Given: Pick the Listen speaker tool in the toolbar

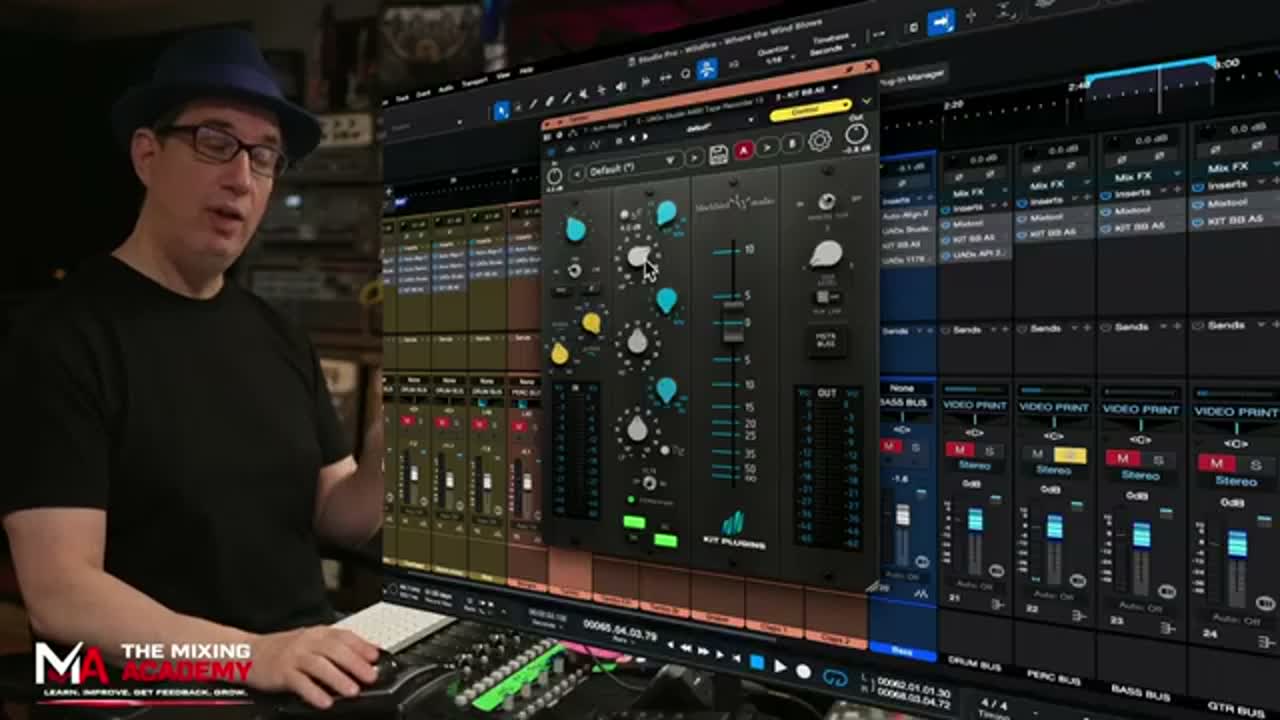Looking at the screenshot, I should [x=621, y=87].
